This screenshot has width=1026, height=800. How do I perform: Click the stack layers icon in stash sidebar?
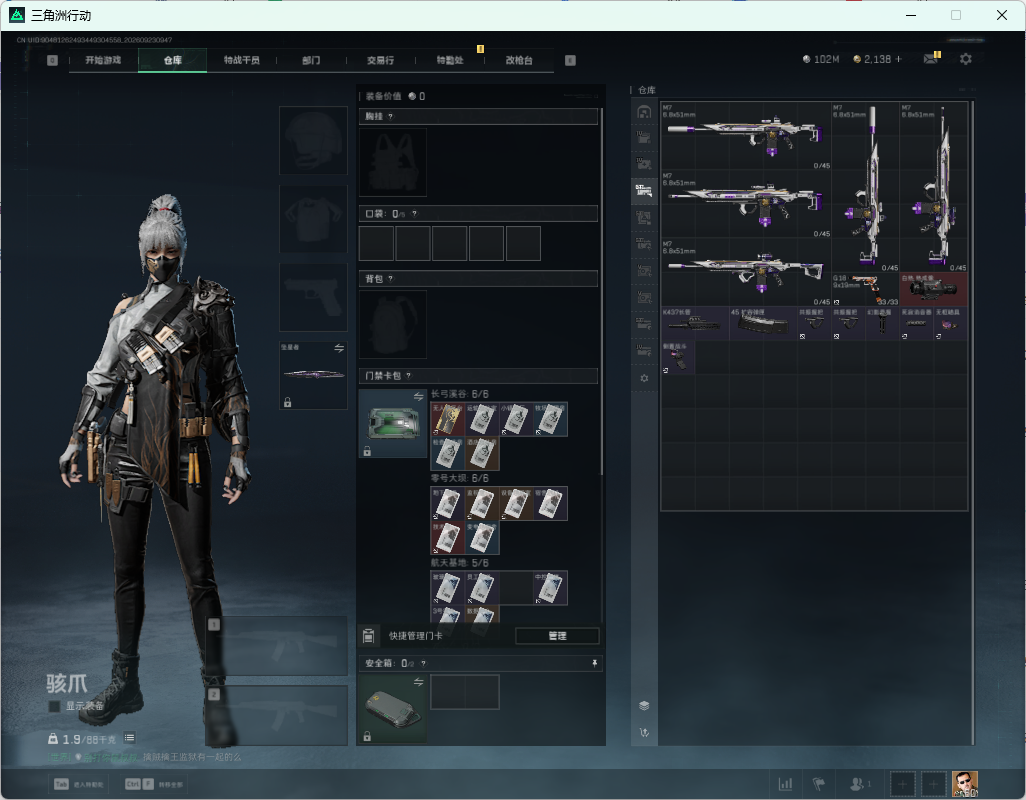click(644, 705)
